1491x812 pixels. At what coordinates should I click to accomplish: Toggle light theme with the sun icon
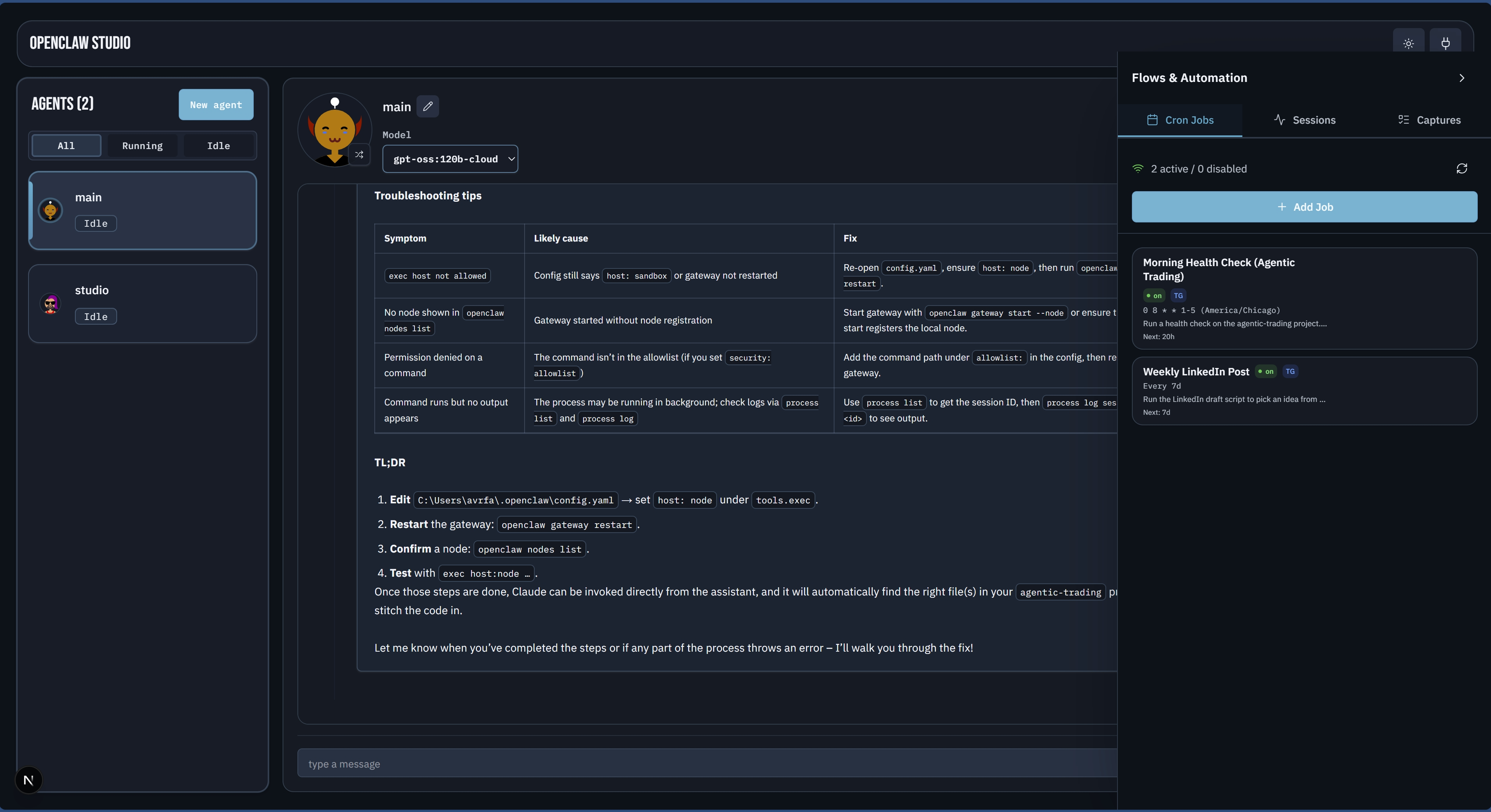tap(1408, 43)
